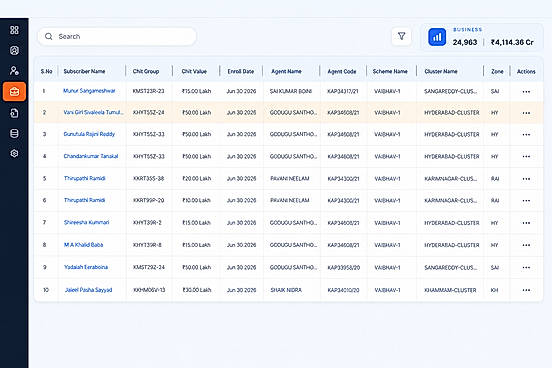Open subscriber Chandankumar Tanakal
The image size is (552, 368).
(x=91, y=156)
